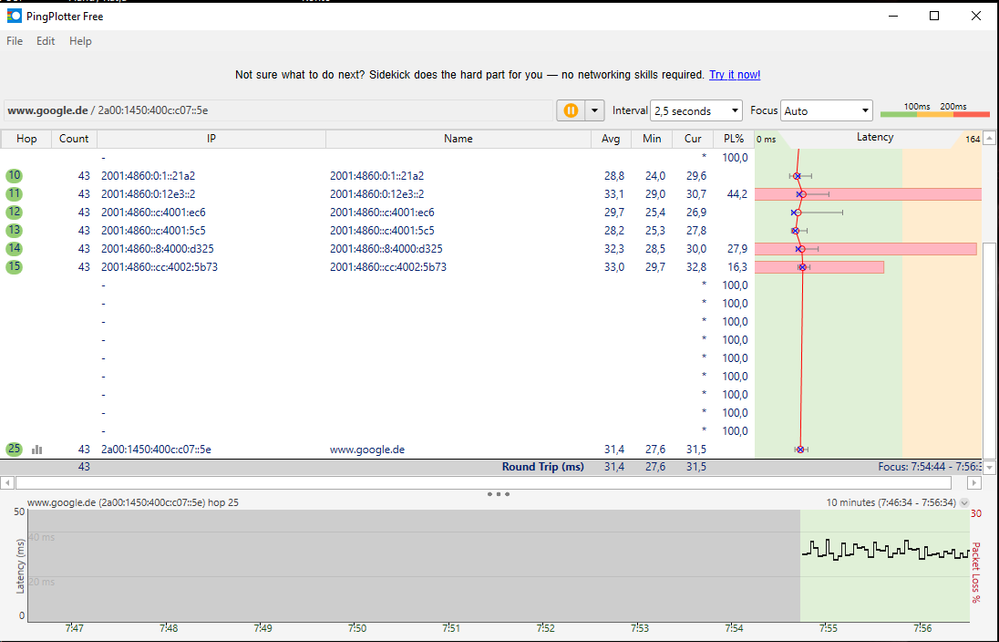
Task: Click the Name column header
Action: pos(458,138)
